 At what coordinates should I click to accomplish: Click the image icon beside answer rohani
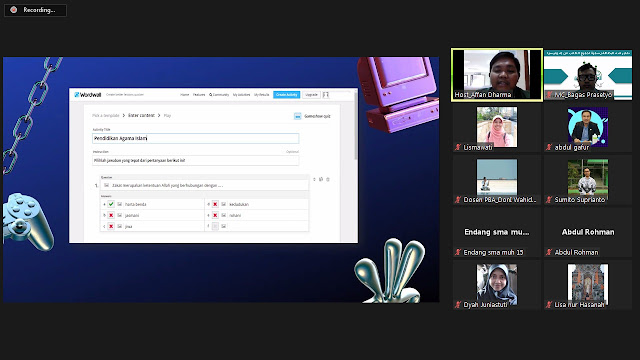224,215
